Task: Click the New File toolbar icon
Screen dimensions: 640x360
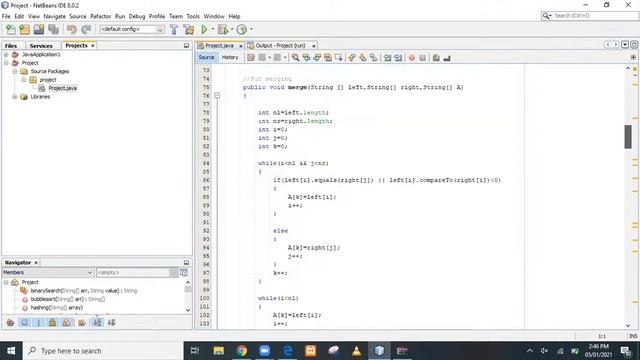Action: click(11, 29)
